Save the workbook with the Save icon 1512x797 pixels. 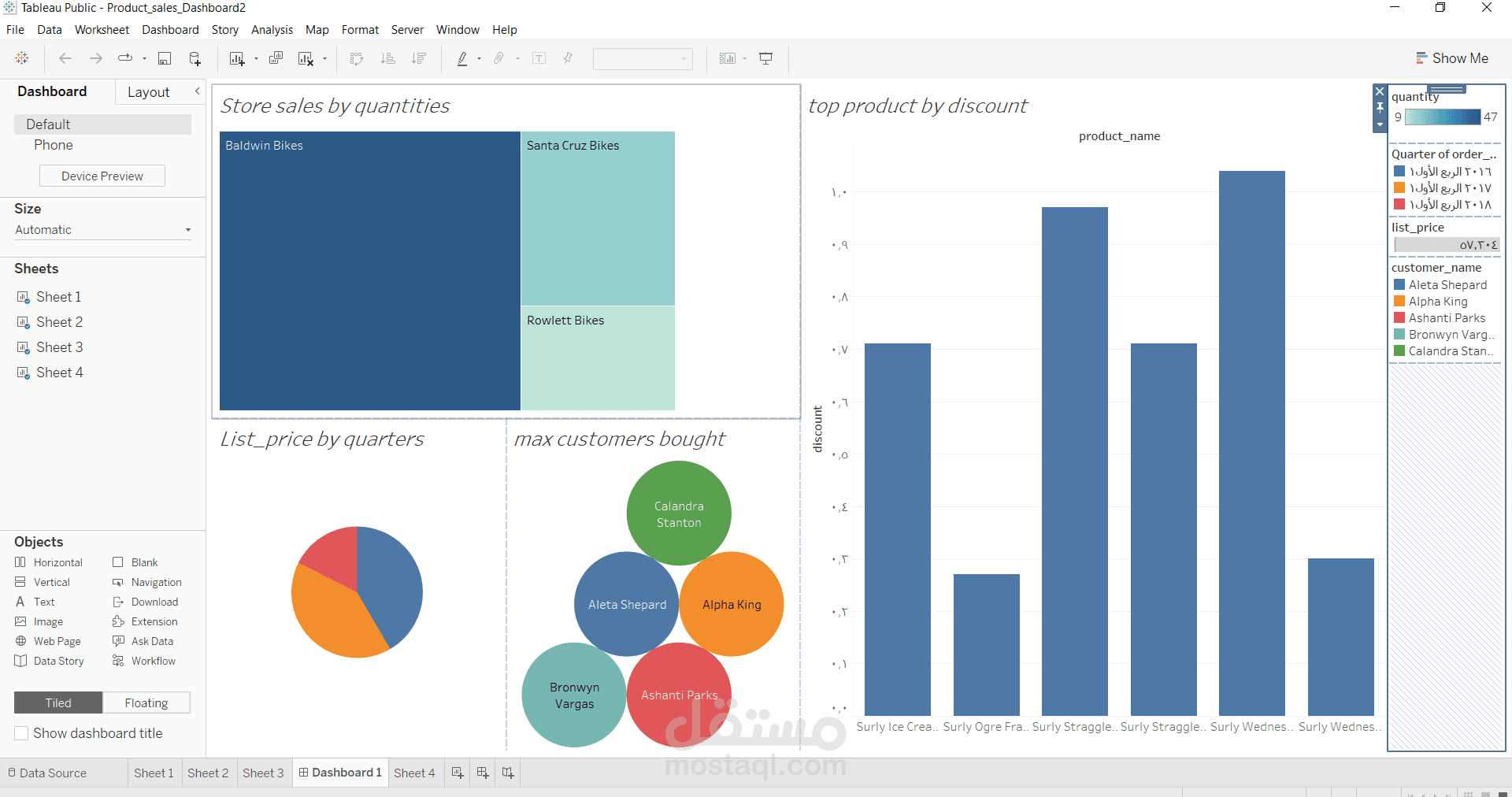165,58
